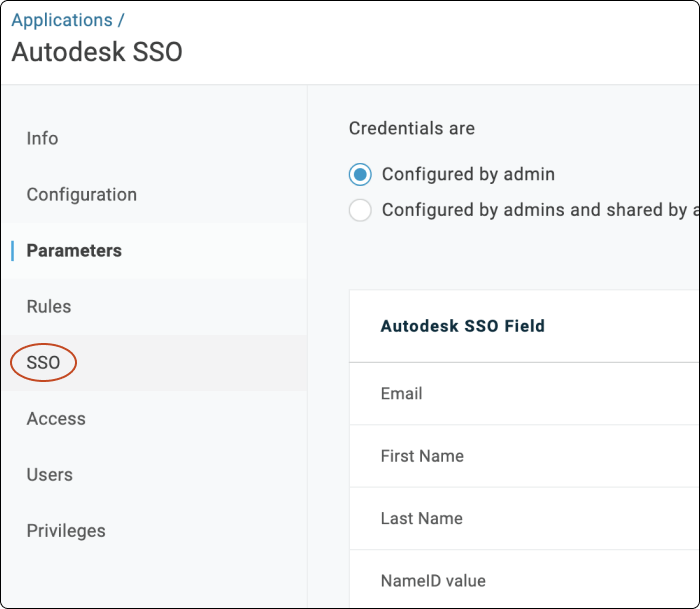Switch to the Access tab
Image resolution: width=700 pixels, height=609 pixels.
(56, 419)
